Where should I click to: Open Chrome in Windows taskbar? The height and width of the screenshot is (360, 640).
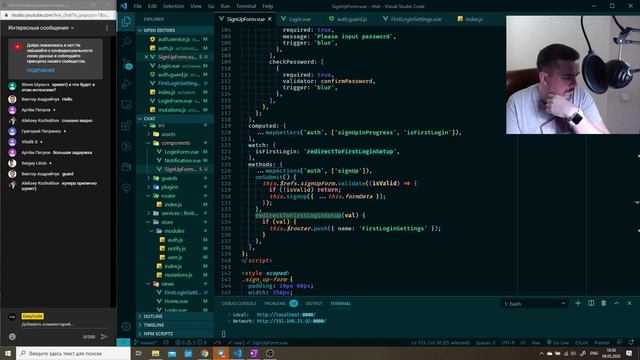(204, 353)
